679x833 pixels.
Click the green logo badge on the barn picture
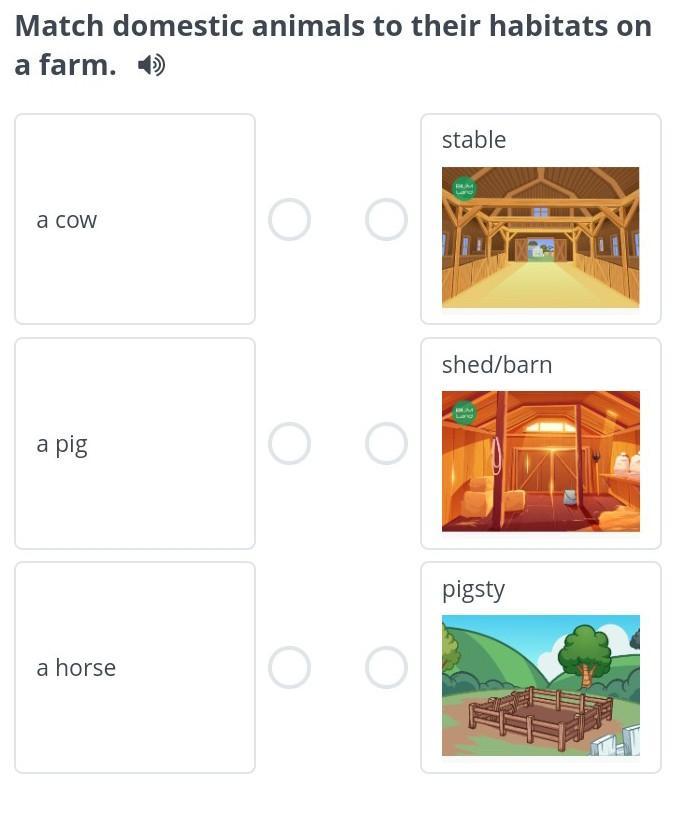point(464,412)
